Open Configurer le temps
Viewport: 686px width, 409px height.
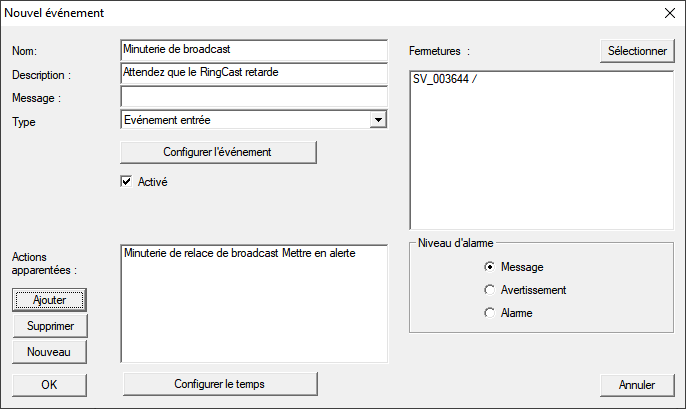219,384
